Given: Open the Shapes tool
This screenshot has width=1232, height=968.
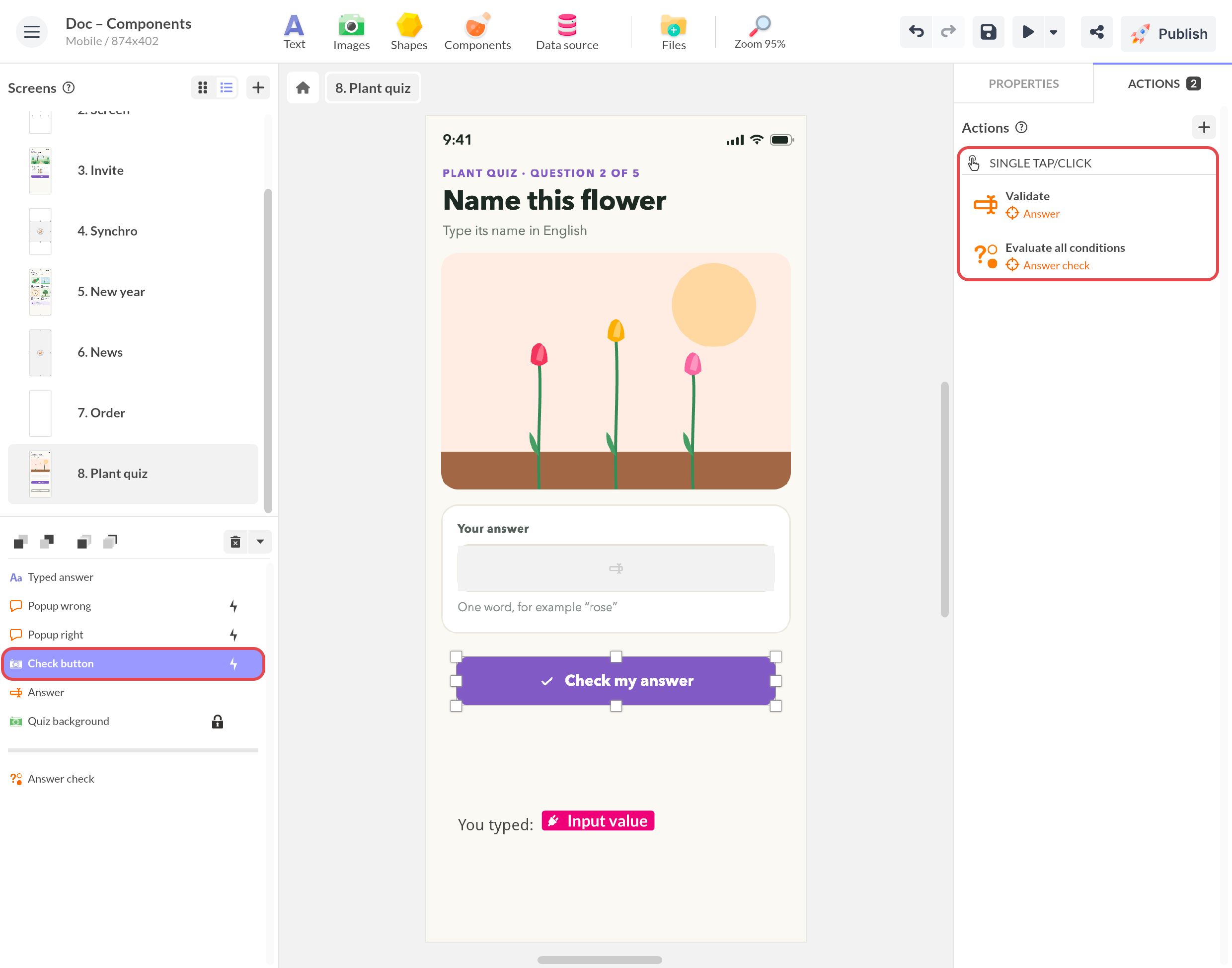Looking at the screenshot, I should tap(408, 32).
